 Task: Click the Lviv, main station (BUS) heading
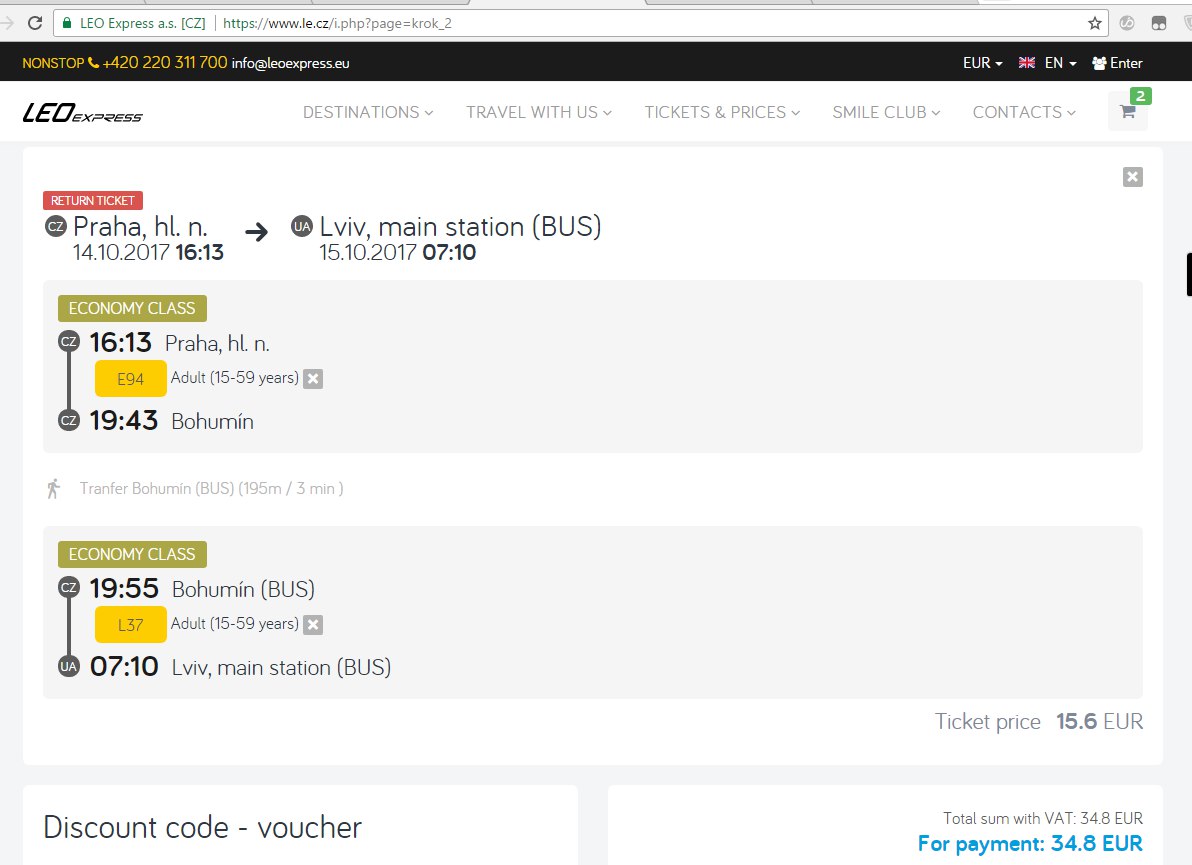461,227
